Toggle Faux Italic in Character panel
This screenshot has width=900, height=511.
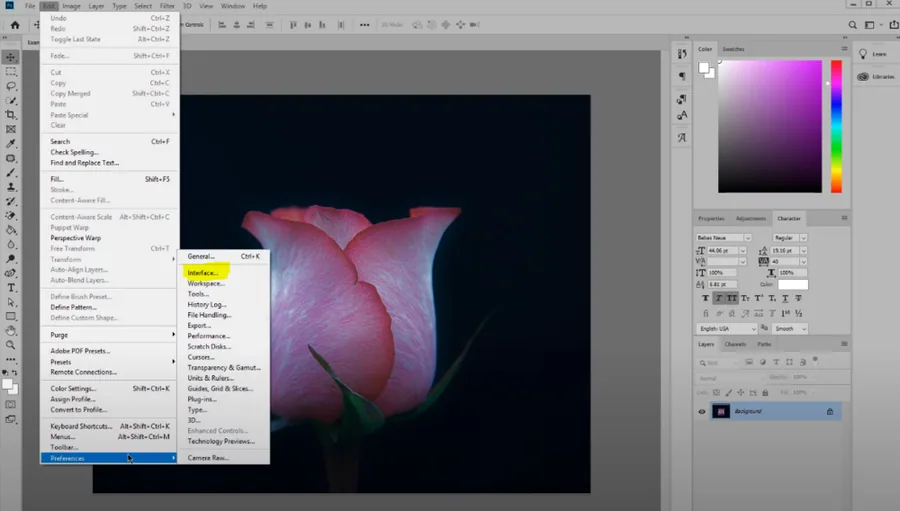coord(719,299)
